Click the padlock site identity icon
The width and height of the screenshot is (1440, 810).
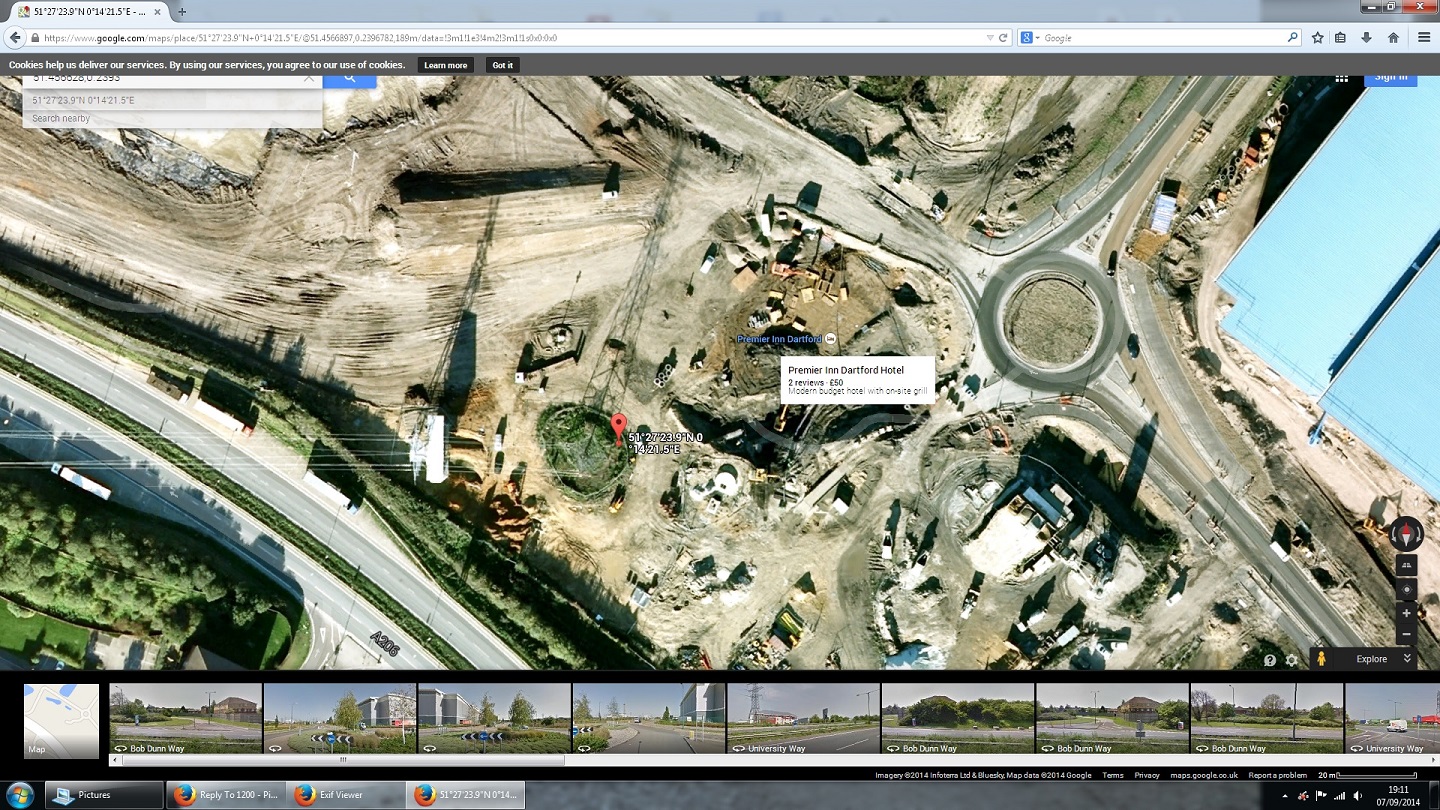point(35,38)
